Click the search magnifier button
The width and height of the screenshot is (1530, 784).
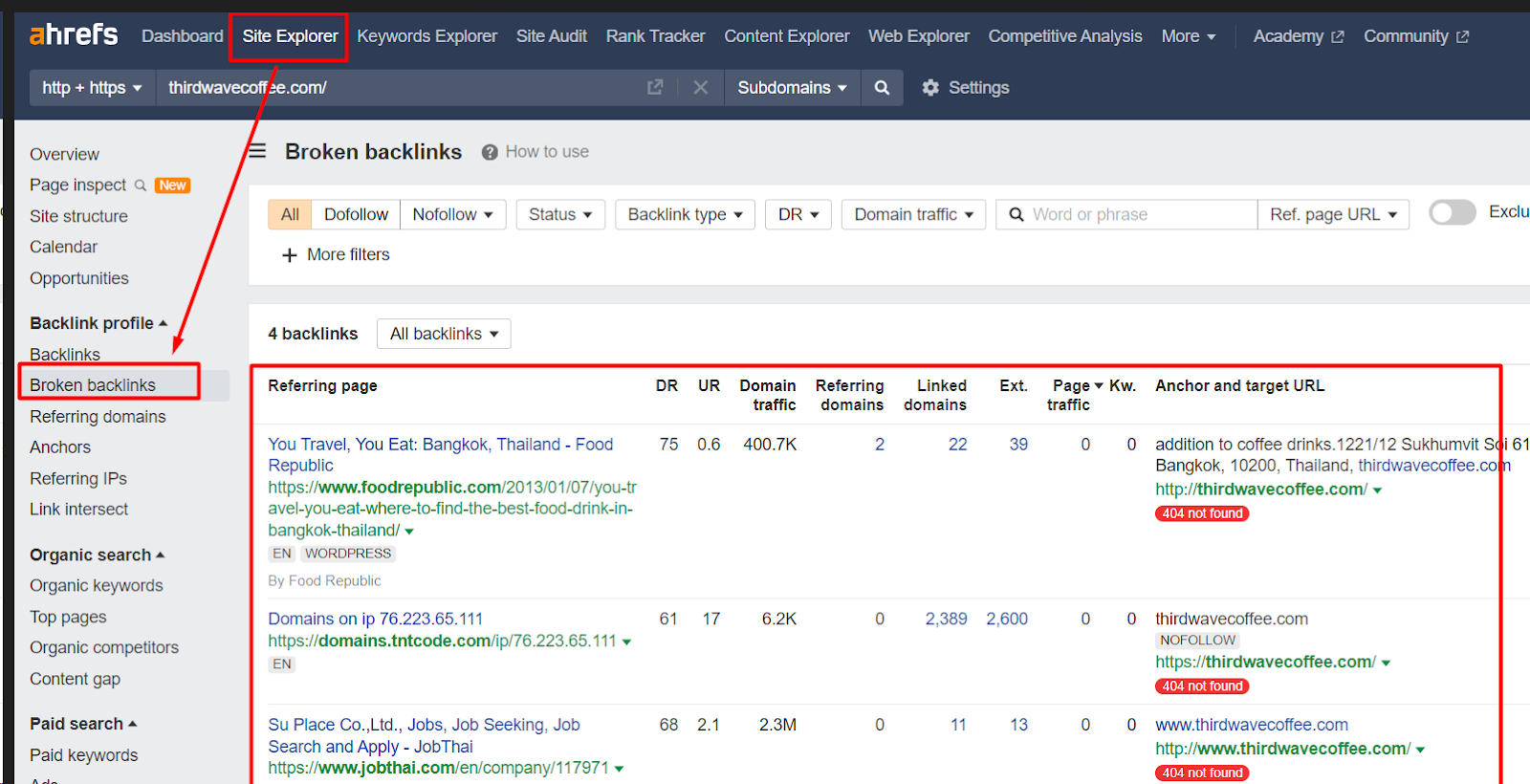click(882, 88)
